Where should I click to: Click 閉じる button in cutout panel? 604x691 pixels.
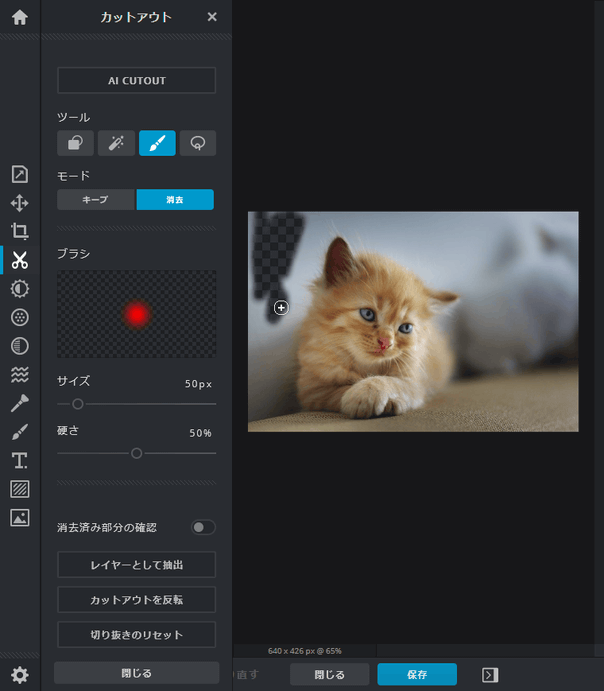[137, 673]
